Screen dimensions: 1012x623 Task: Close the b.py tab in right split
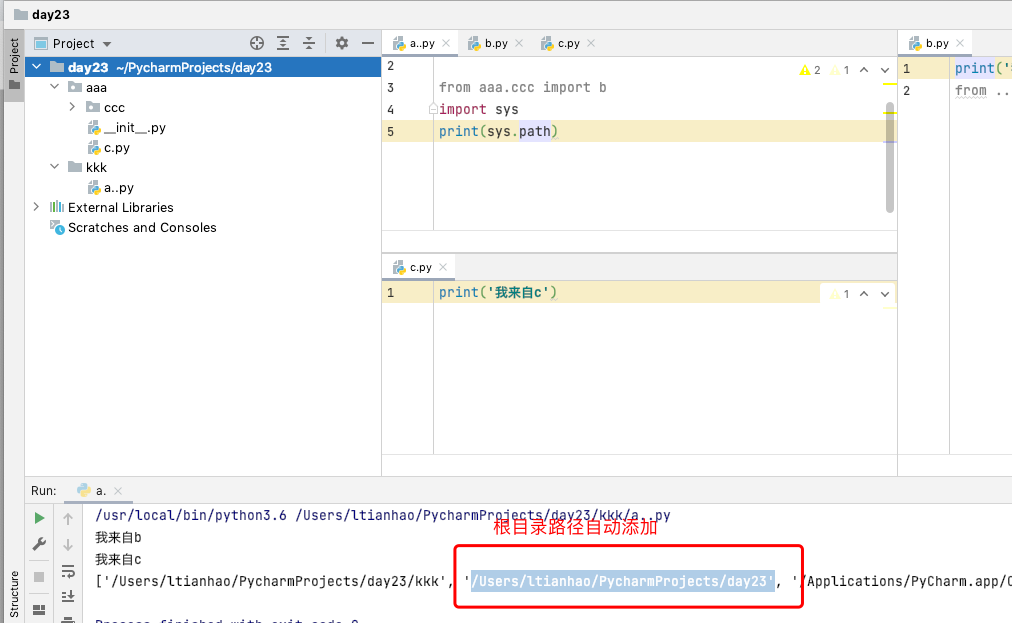click(x=960, y=43)
